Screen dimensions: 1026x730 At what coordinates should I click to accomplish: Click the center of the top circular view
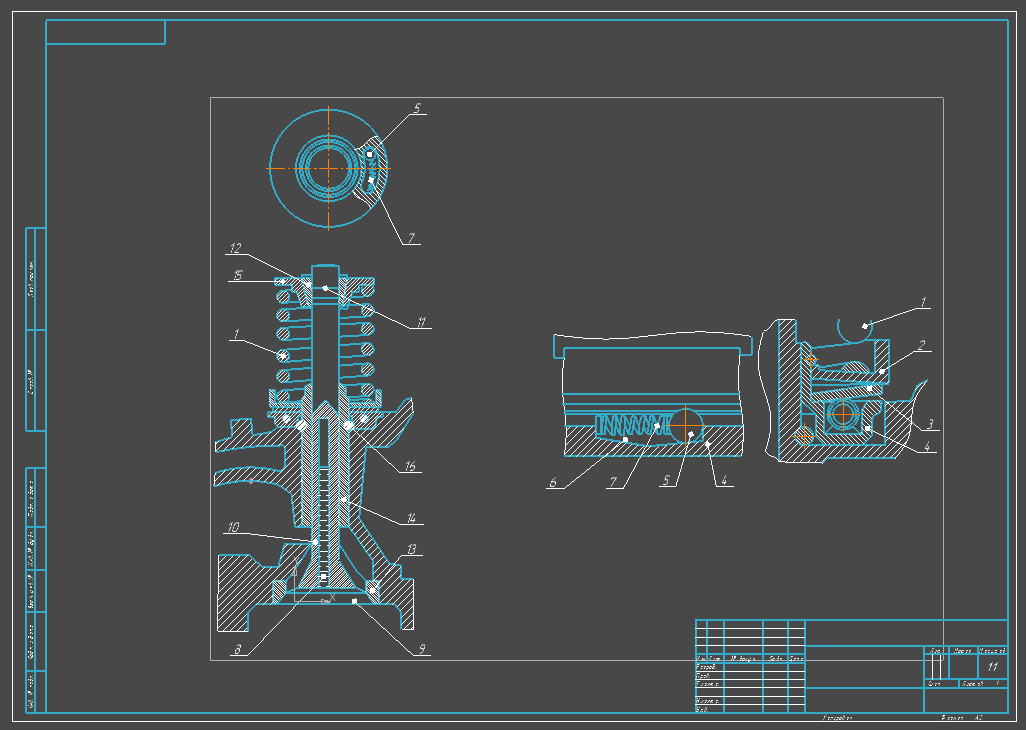click(328, 167)
